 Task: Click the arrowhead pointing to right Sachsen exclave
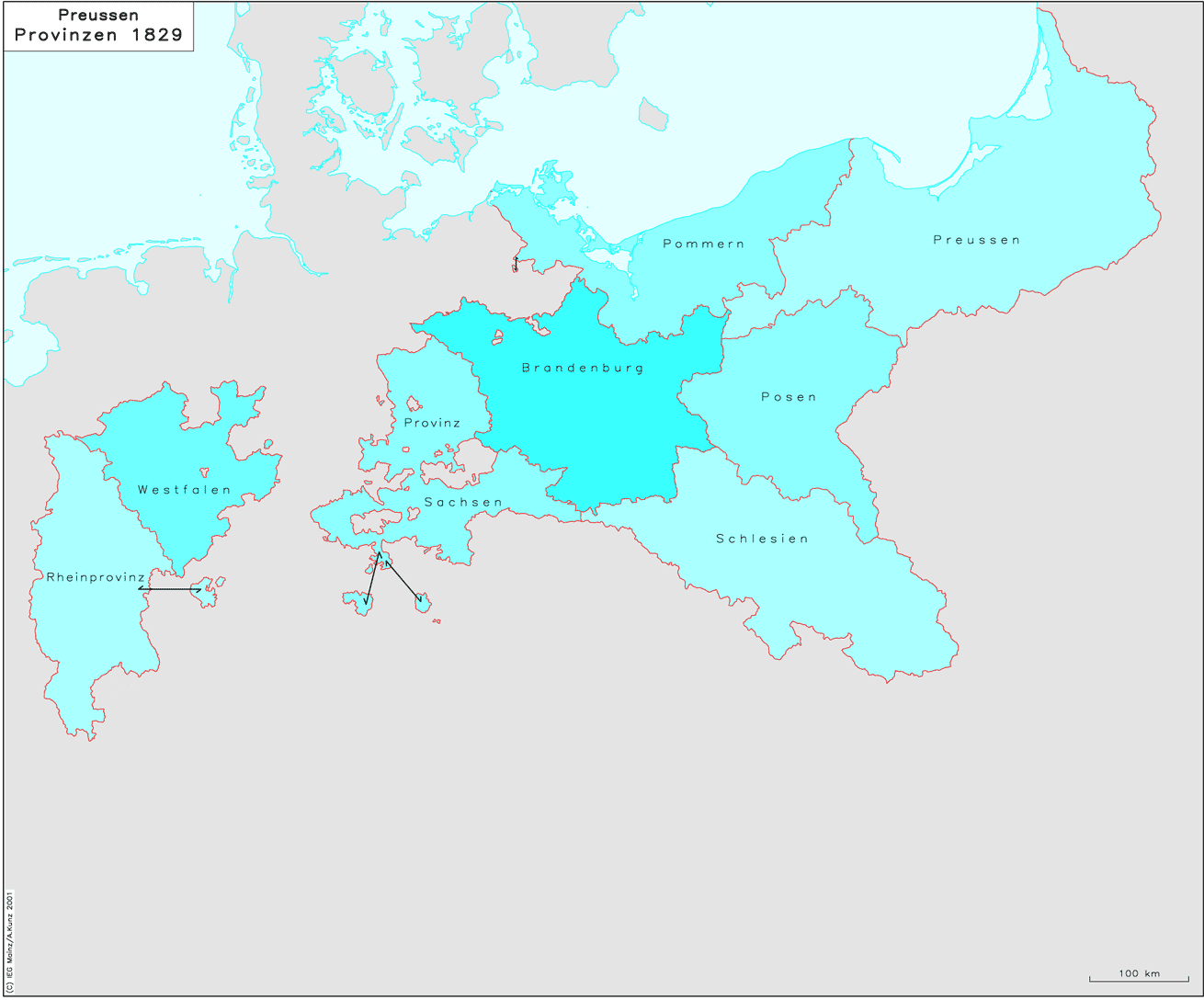point(419,600)
